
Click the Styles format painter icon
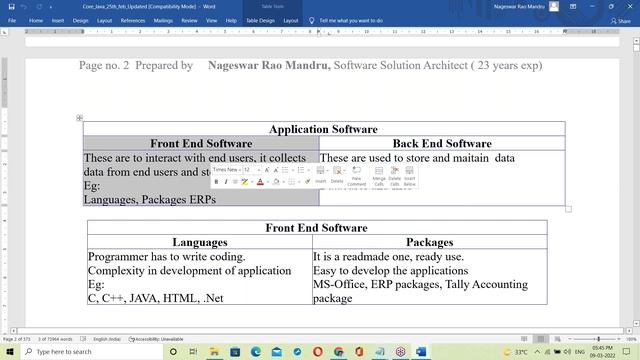tap(308, 182)
